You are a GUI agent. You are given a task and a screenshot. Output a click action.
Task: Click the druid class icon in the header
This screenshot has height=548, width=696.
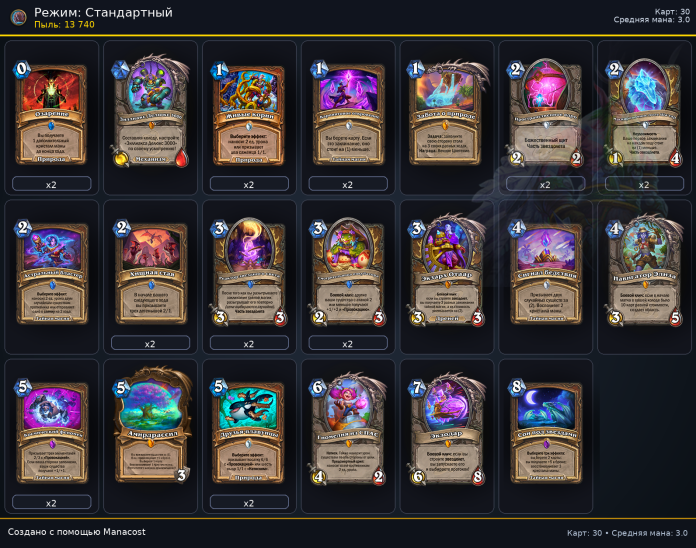pos(18,17)
